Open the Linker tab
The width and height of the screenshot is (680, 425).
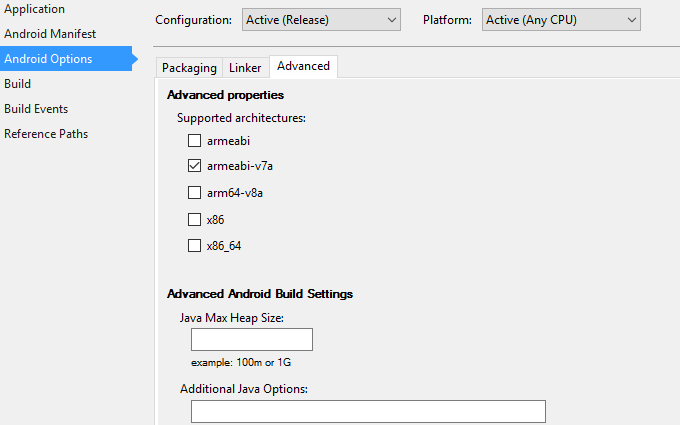point(245,67)
